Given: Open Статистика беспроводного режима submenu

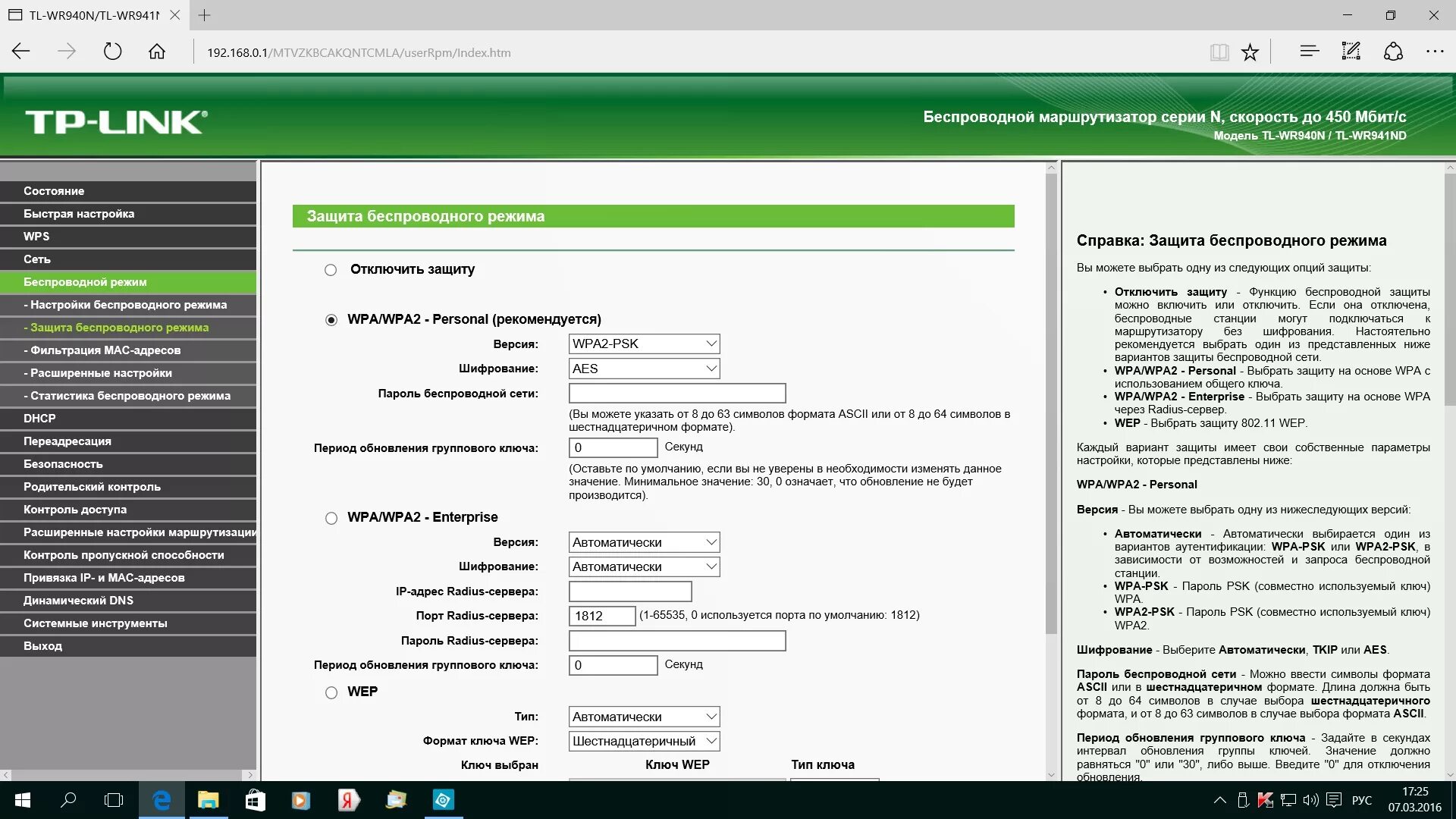Looking at the screenshot, I should [x=128, y=396].
